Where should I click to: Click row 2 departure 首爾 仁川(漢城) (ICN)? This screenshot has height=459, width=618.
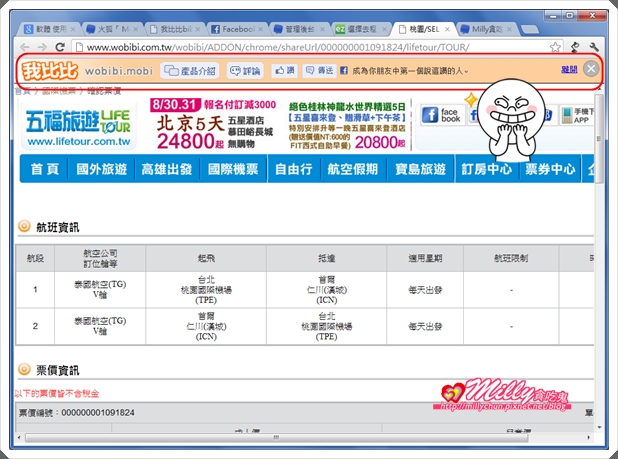tap(206, 326)
